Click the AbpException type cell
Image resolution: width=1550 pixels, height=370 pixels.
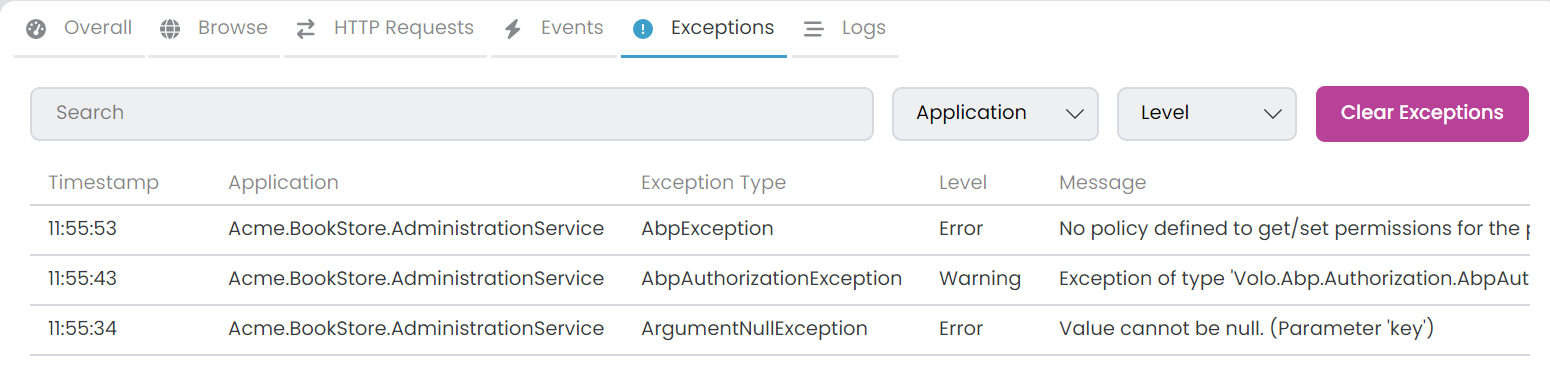tap(707, 229)
